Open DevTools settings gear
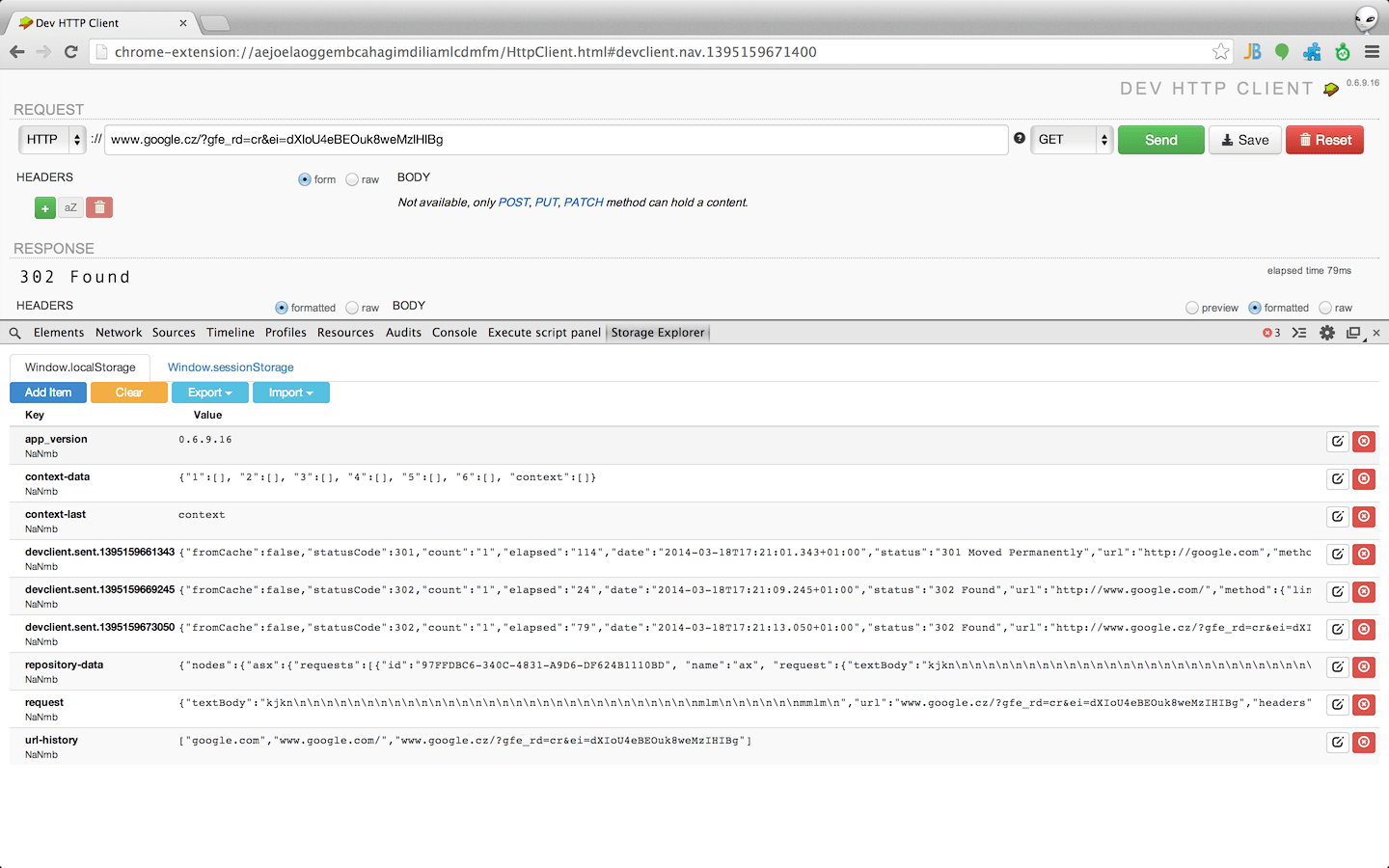Viewport: 1389px width, 868px height. click(x=1327, y=332)
